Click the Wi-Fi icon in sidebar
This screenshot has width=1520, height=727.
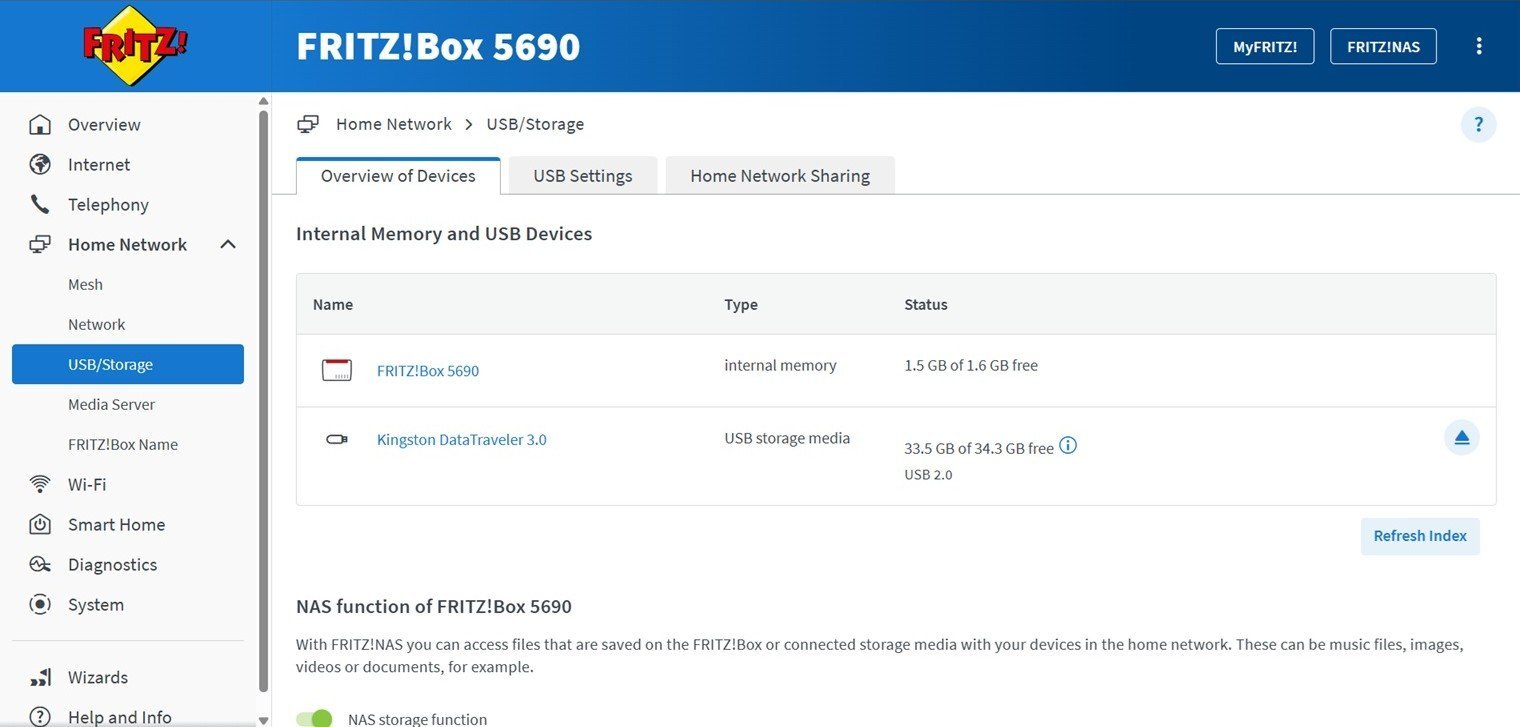click(40, 485)
